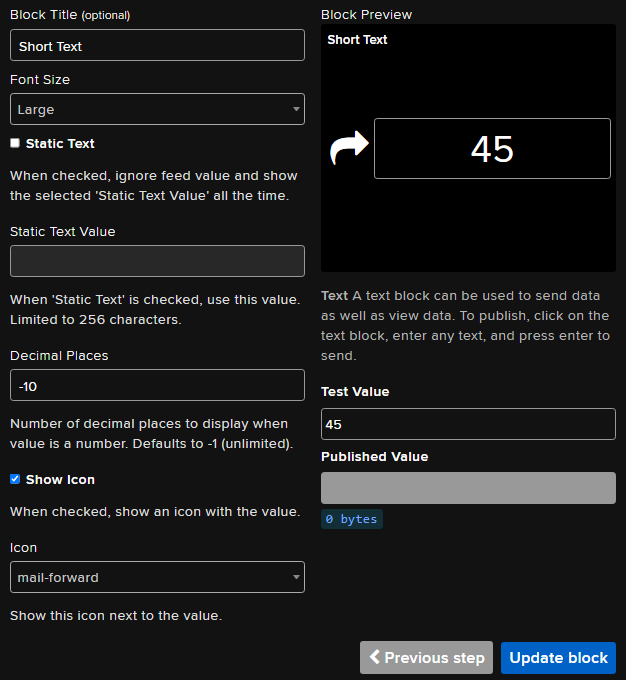Click the mail-forward arrow icon in preview
This screenshot has height=680, width=626.
click(x=349, y=149)
